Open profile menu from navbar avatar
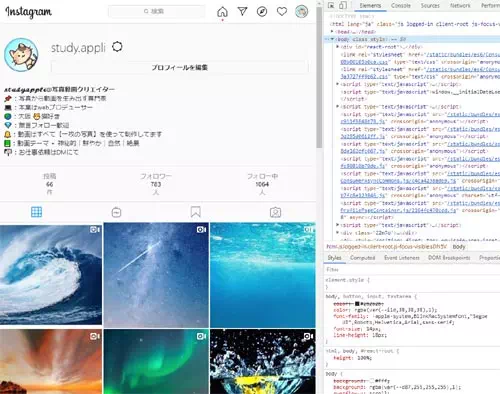The image size is (500, 394). (x=301, y=11)
